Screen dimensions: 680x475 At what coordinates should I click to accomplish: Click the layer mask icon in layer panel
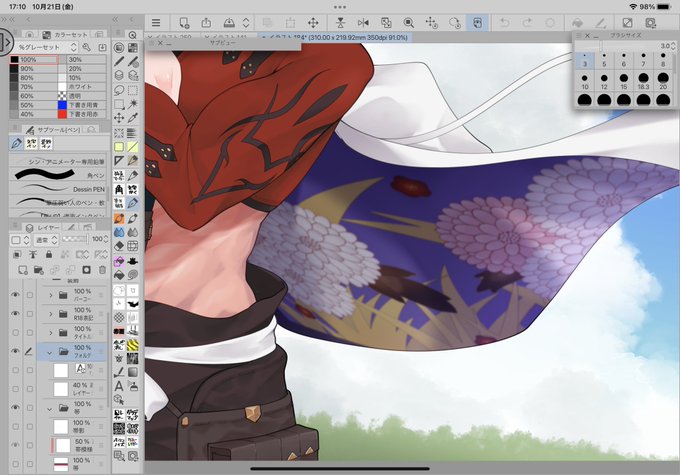point(86,270)
